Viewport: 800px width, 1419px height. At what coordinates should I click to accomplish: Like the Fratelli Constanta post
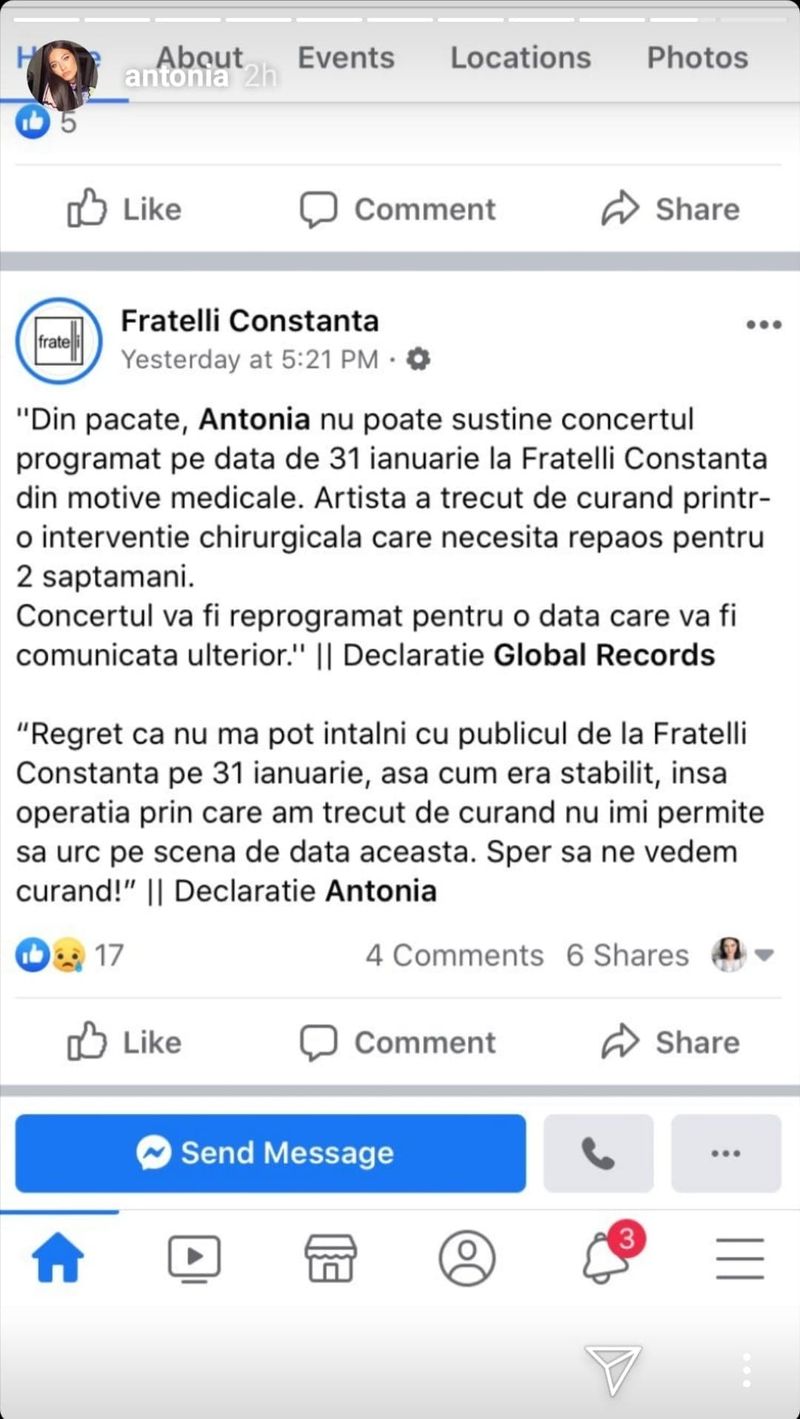pyautogui.click(x=125, y=1042)
